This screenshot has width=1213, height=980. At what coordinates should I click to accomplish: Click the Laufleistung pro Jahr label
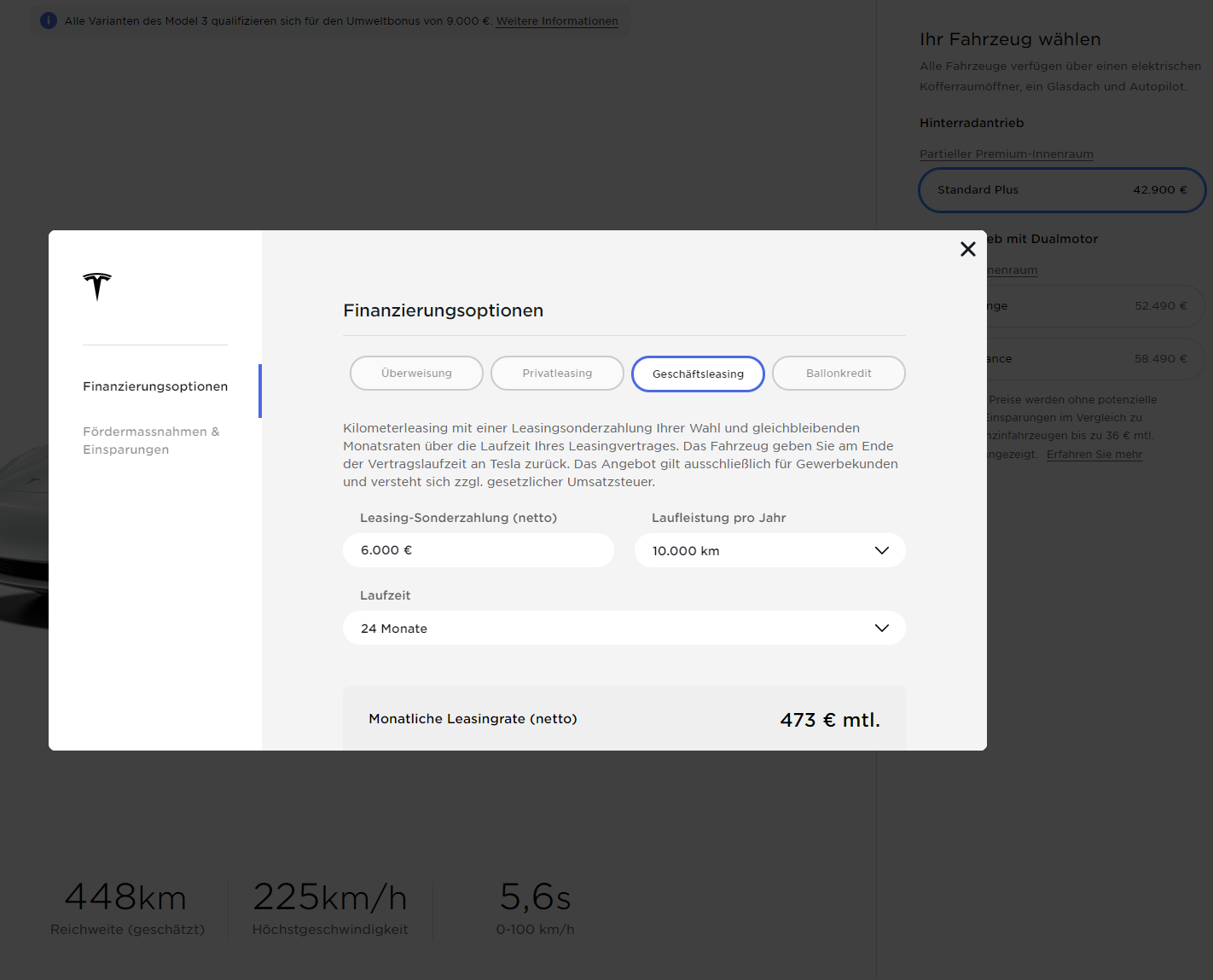718,518
